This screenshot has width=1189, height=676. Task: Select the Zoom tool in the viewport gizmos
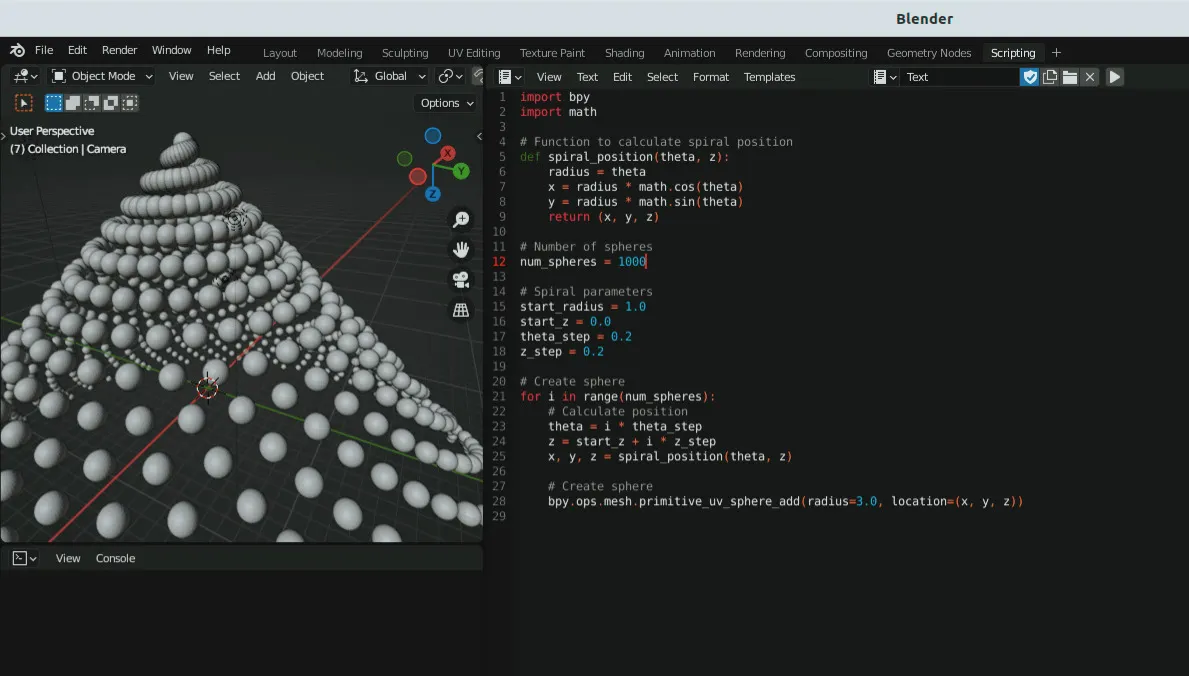[x=460, y=219]
